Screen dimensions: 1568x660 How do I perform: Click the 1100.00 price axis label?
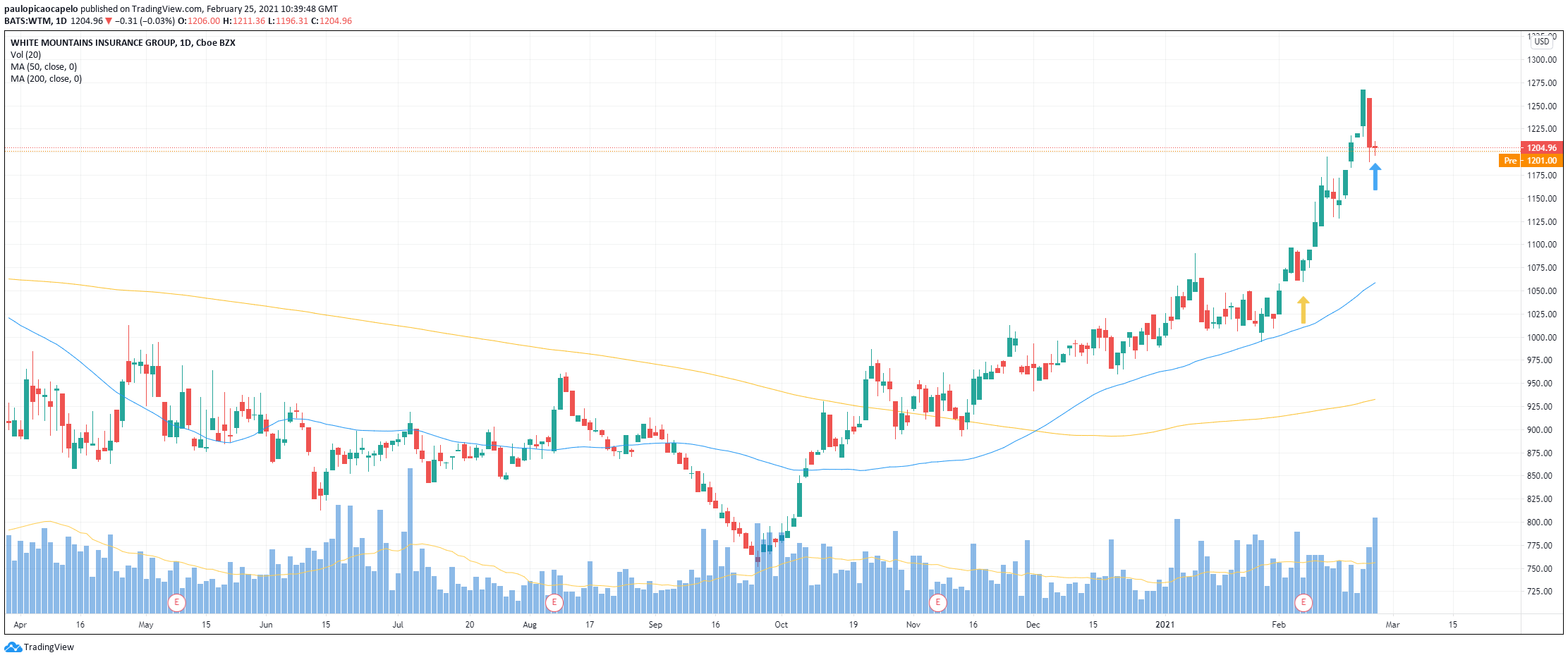pyautogui.click(x=1542, y=245)
